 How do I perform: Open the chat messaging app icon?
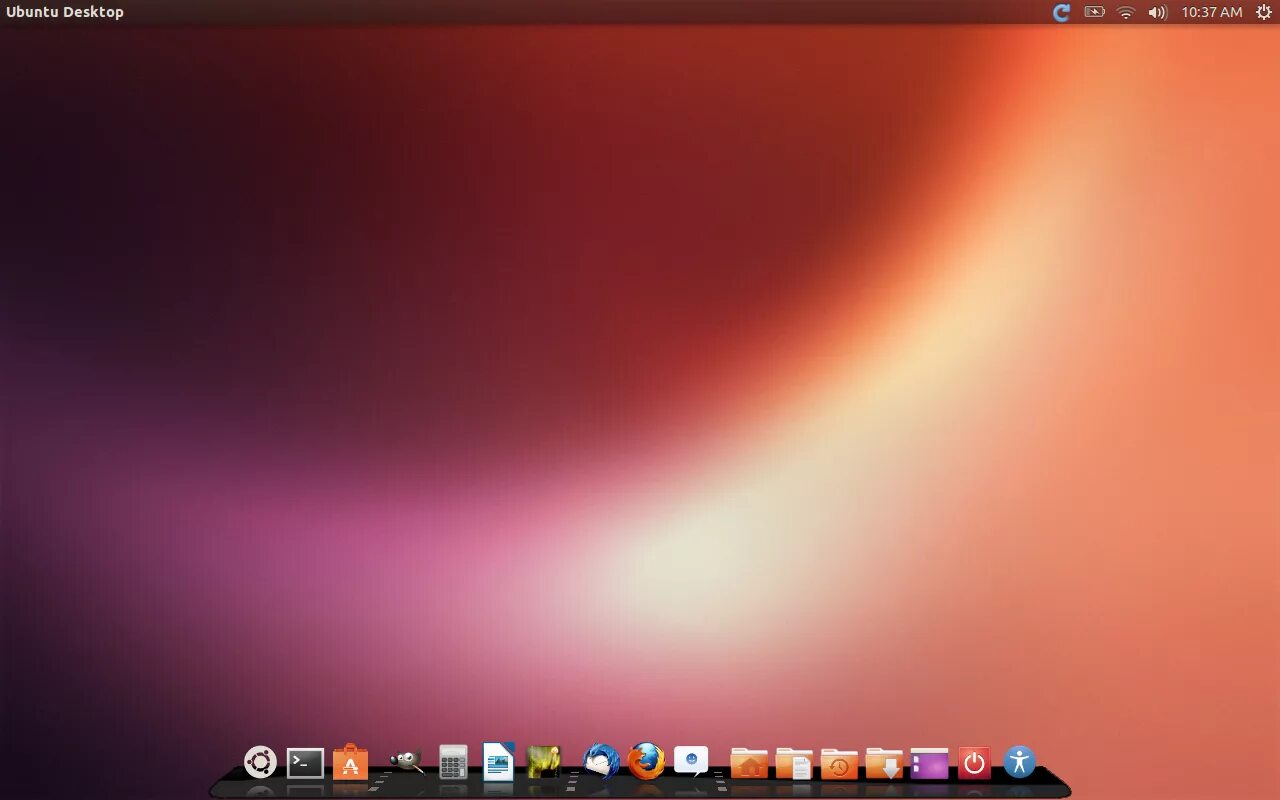tap(691, 762)
